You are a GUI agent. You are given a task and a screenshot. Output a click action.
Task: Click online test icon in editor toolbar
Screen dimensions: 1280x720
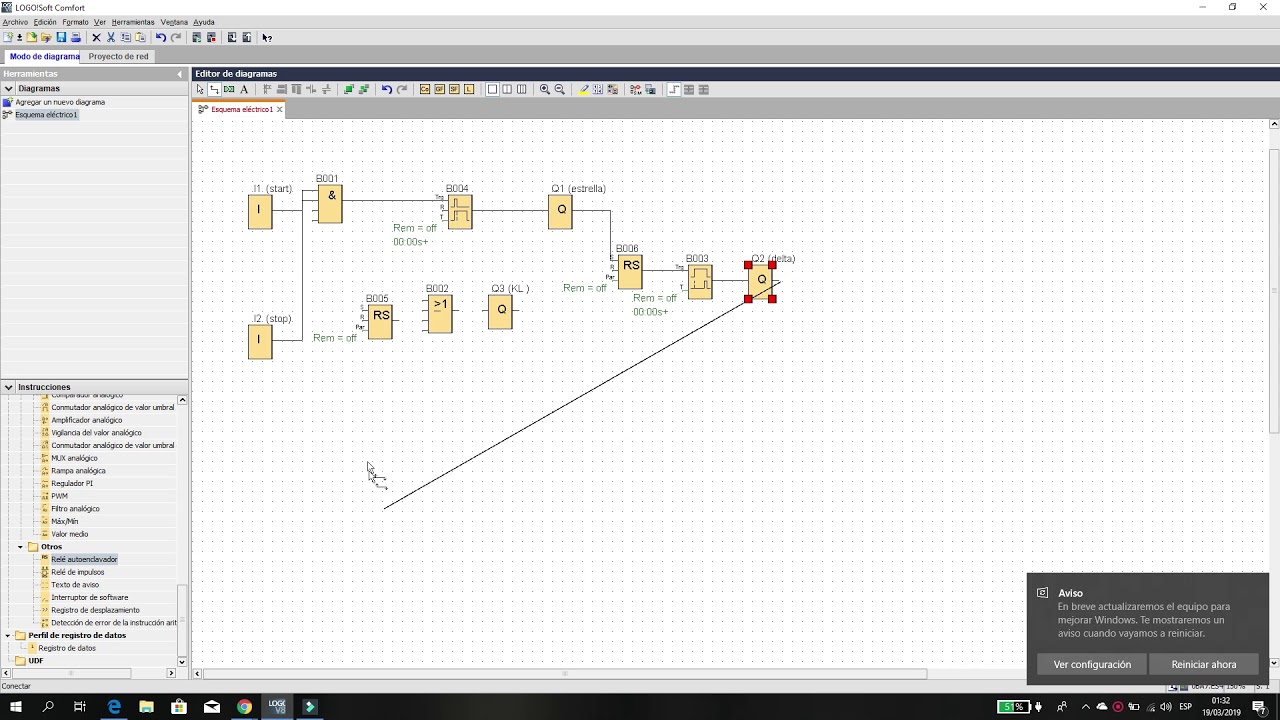pyautogui.click(x=650, y=89)
